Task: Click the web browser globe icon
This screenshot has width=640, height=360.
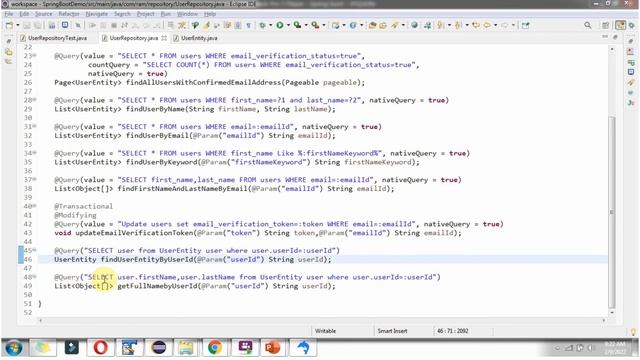Action: click(414, 25)
